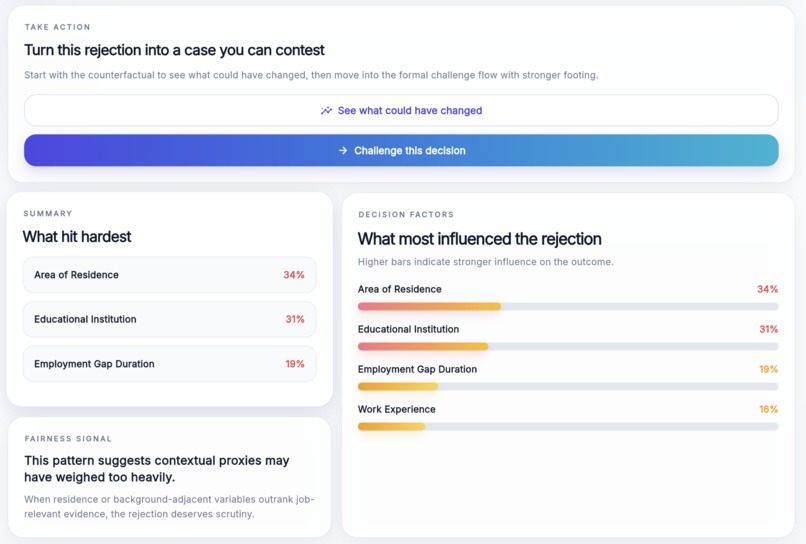This screenshot has height=544, width=806.
Task: Click the Area of Residence influence bar
Action: [568, 306]
